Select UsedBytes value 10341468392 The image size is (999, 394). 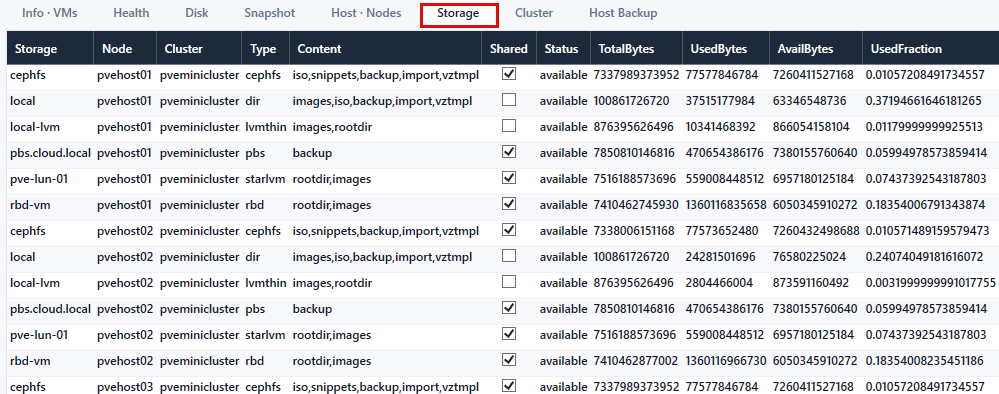720,127
